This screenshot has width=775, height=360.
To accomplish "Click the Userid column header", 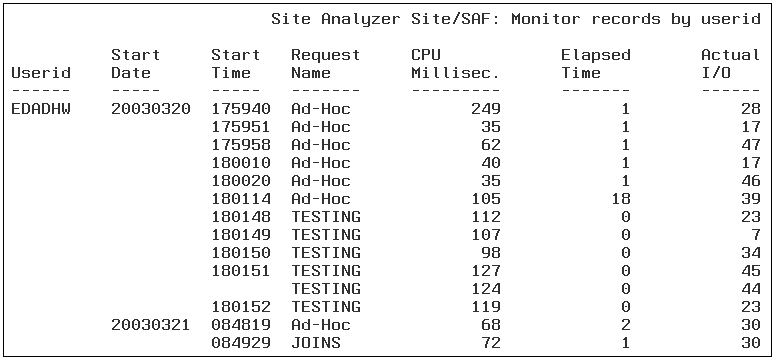I will (x=41, y=73).
